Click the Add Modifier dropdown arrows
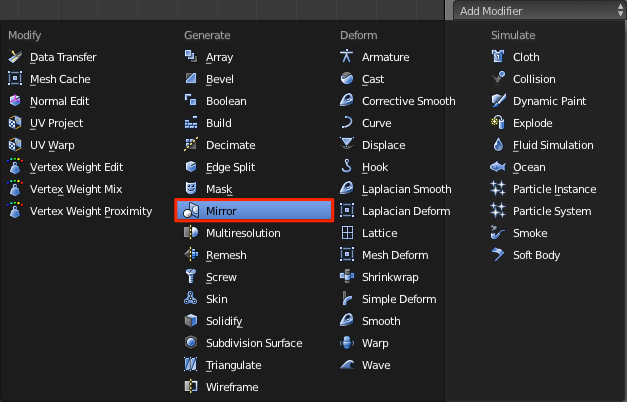Screen dimensions: 627x402 coord(620,11)
